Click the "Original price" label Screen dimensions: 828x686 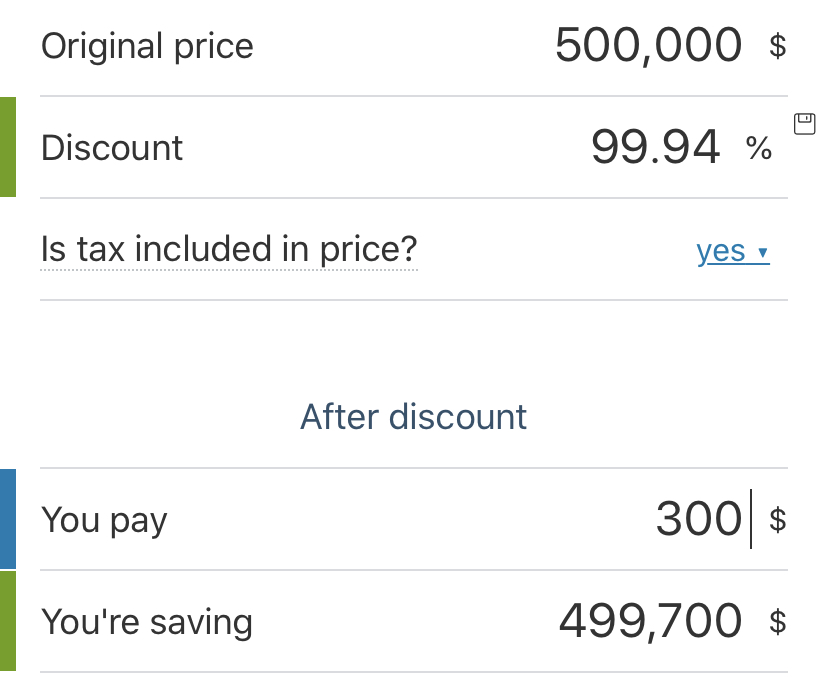(147, 46)
